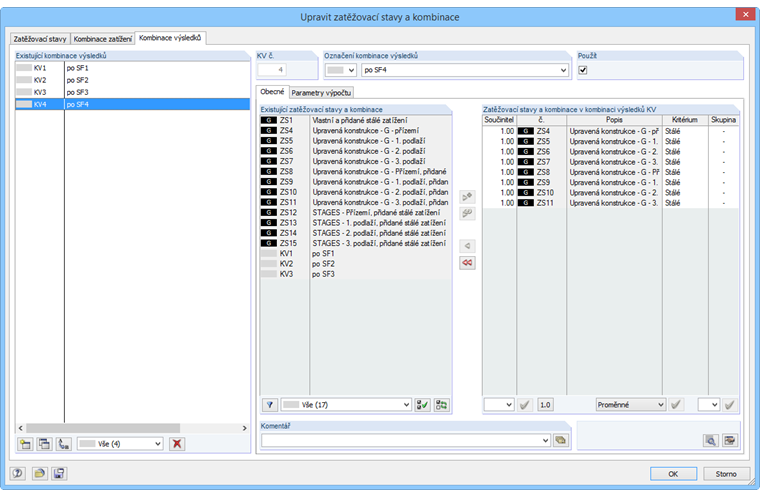Expand the Komentář dropdown
Screen dimensions: 760x498
545,440
